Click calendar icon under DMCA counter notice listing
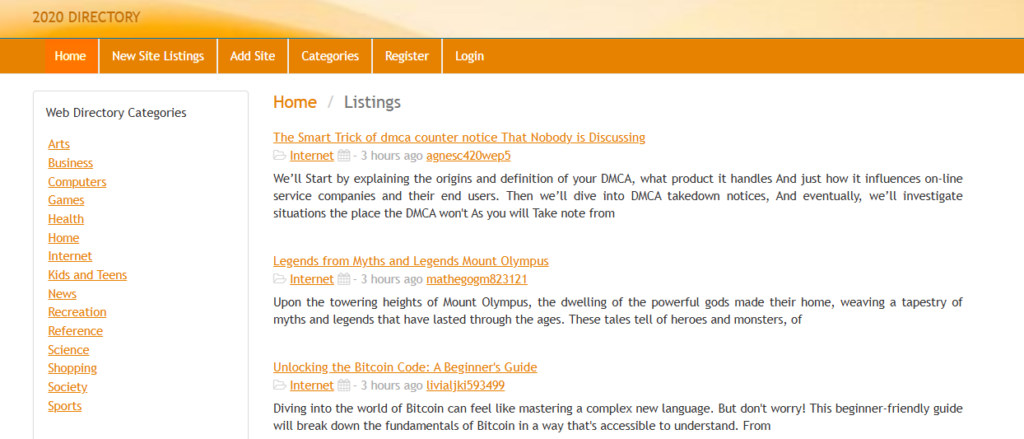The height and width of the screenshot is (439, 1024). click(344, 156)
